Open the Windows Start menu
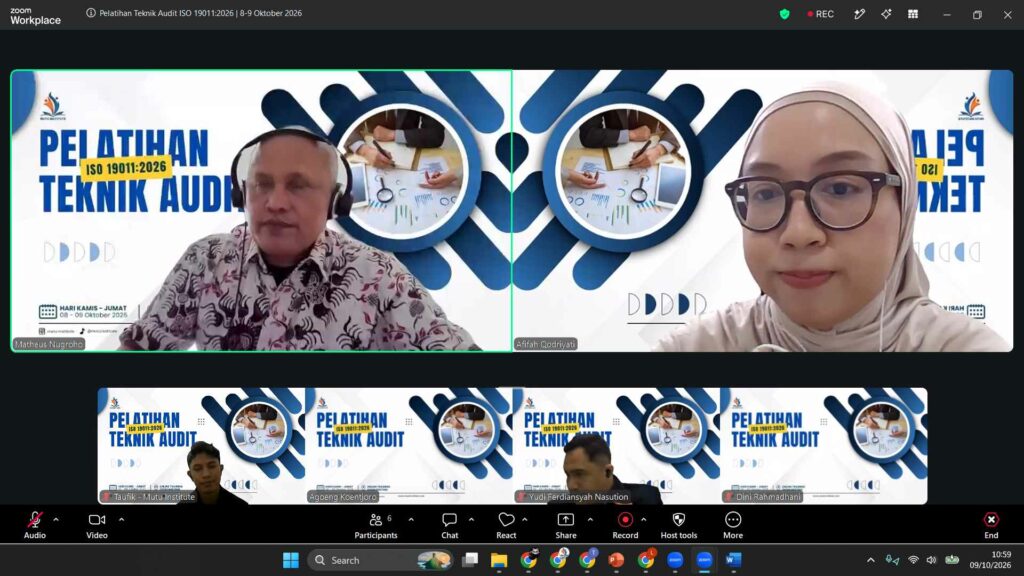This screenshot has height=576, width=1024. (291, 560)
